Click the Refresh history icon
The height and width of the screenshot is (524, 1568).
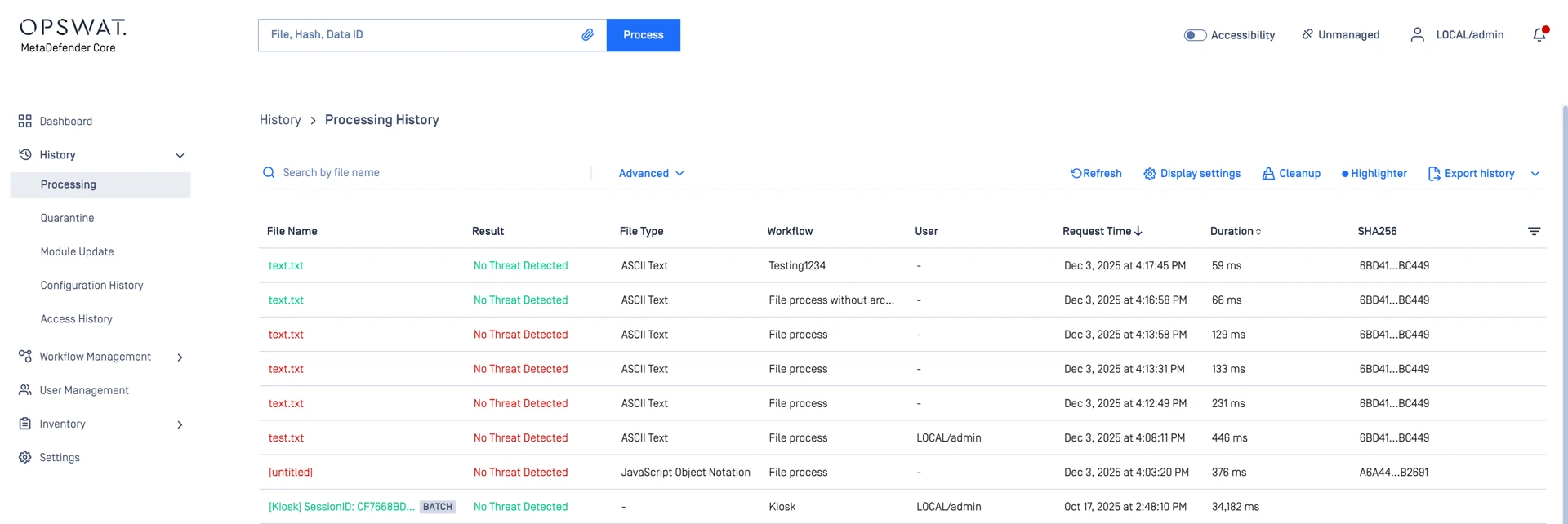[x=1076, y=174]
